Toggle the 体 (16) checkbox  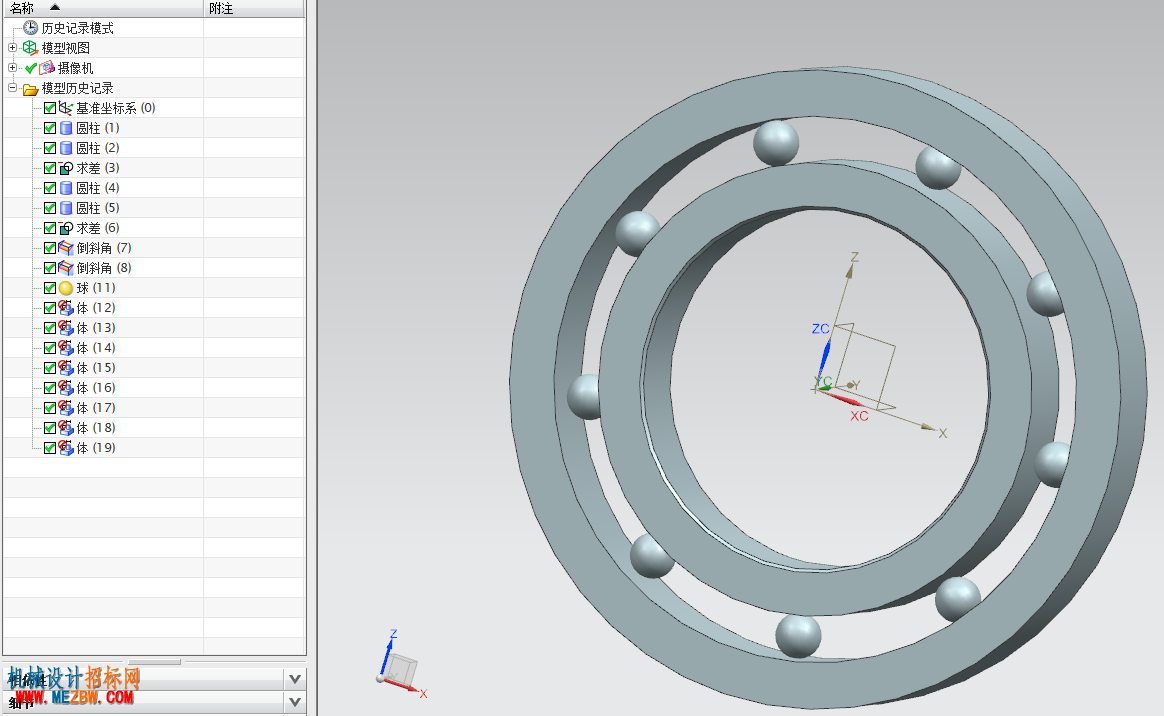(x=50, y=388)
